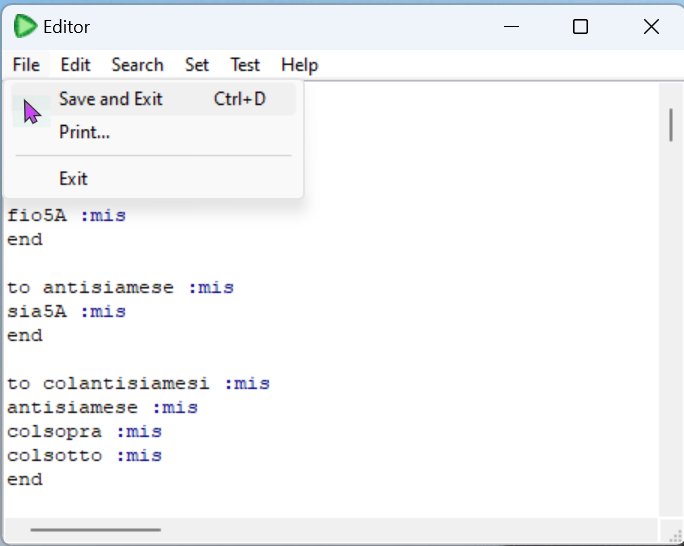
Task: Close the Editor window
Action: pos(651,27)
